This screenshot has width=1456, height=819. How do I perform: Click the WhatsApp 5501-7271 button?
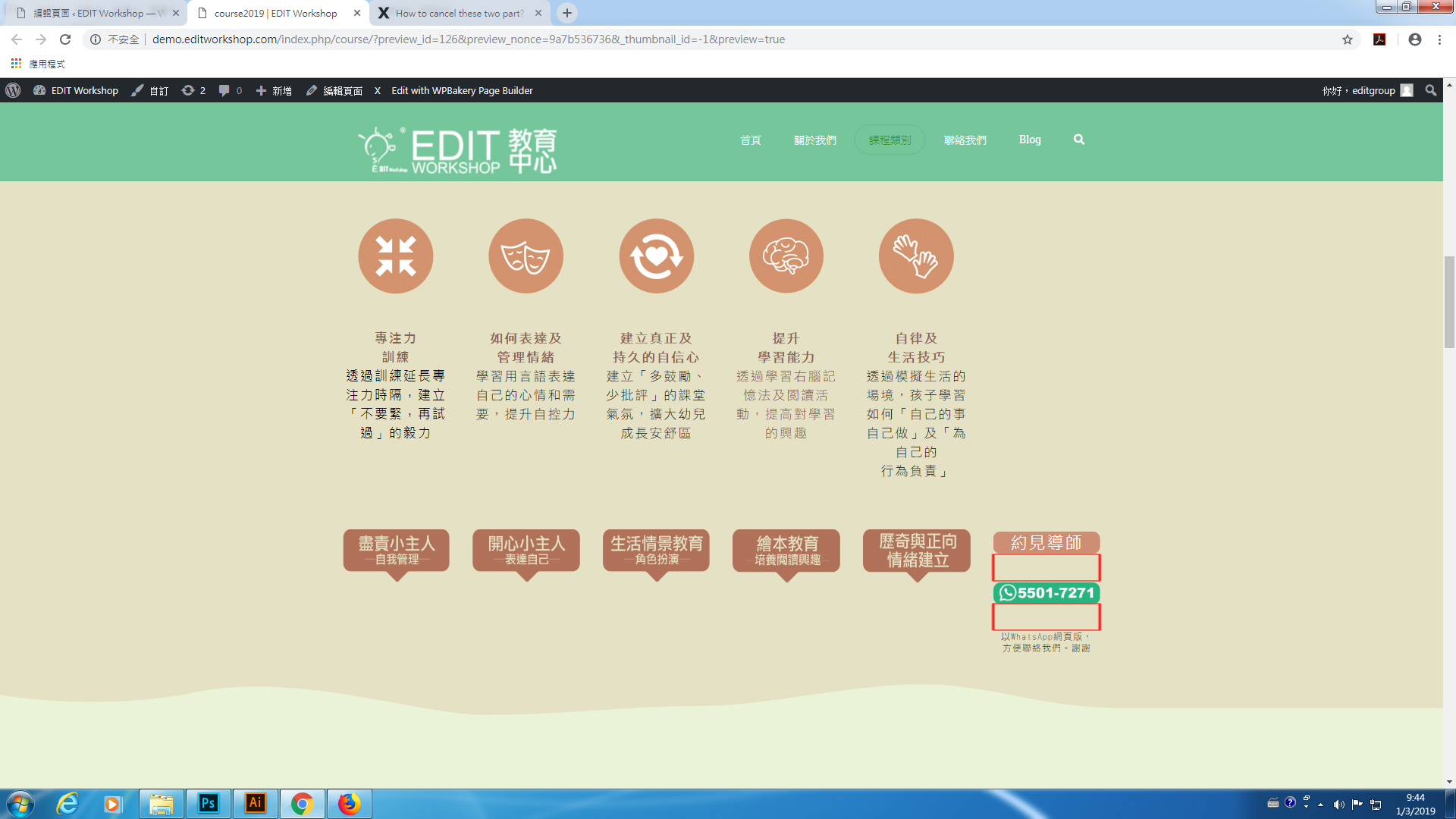(1046, 592)
